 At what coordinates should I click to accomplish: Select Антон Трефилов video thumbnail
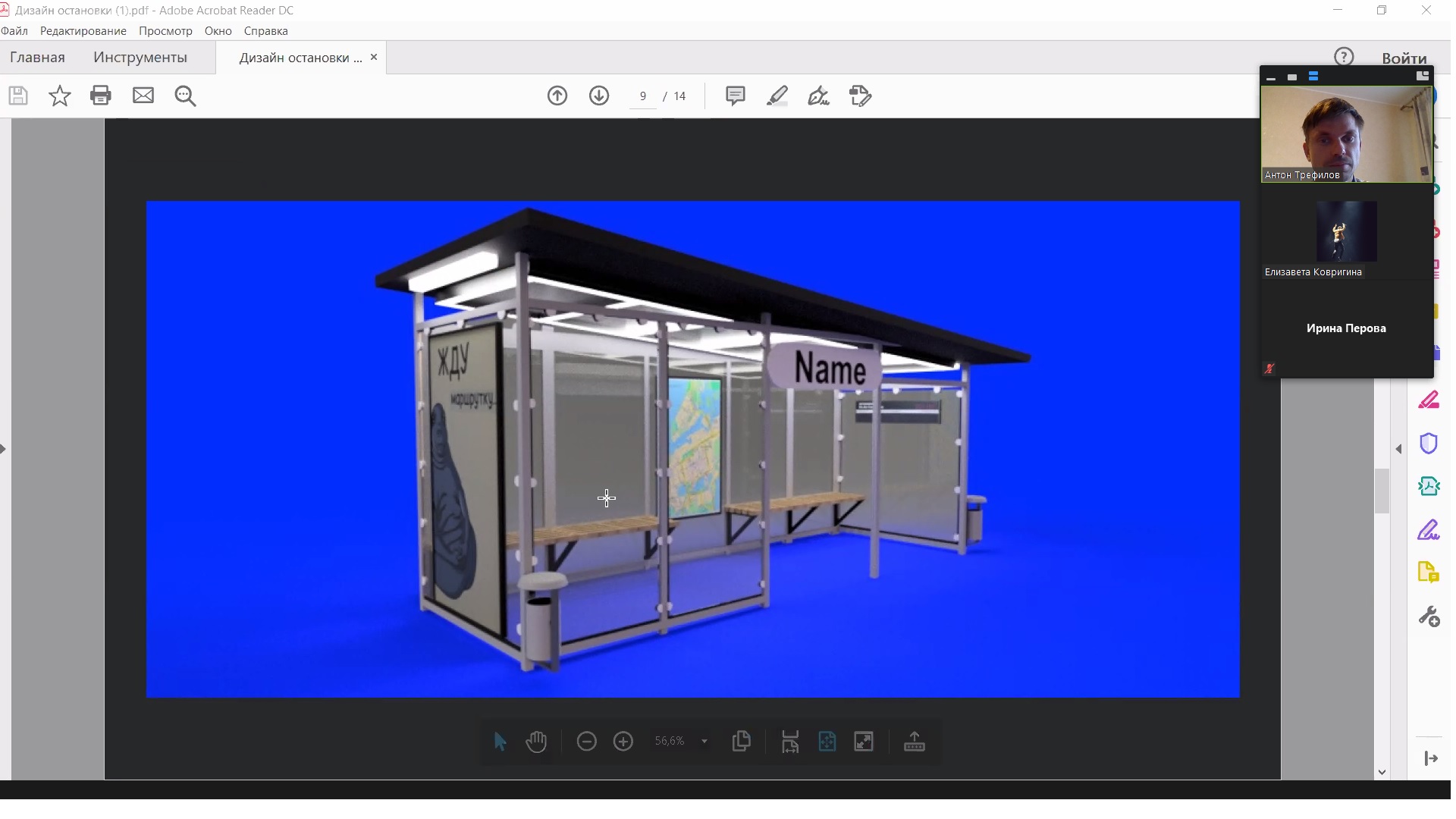(1347, 134)
